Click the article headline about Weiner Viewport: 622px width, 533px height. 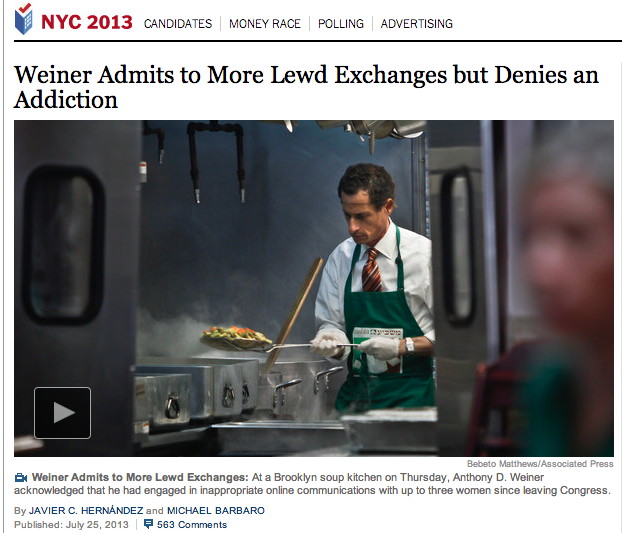(x=306, y=87)
